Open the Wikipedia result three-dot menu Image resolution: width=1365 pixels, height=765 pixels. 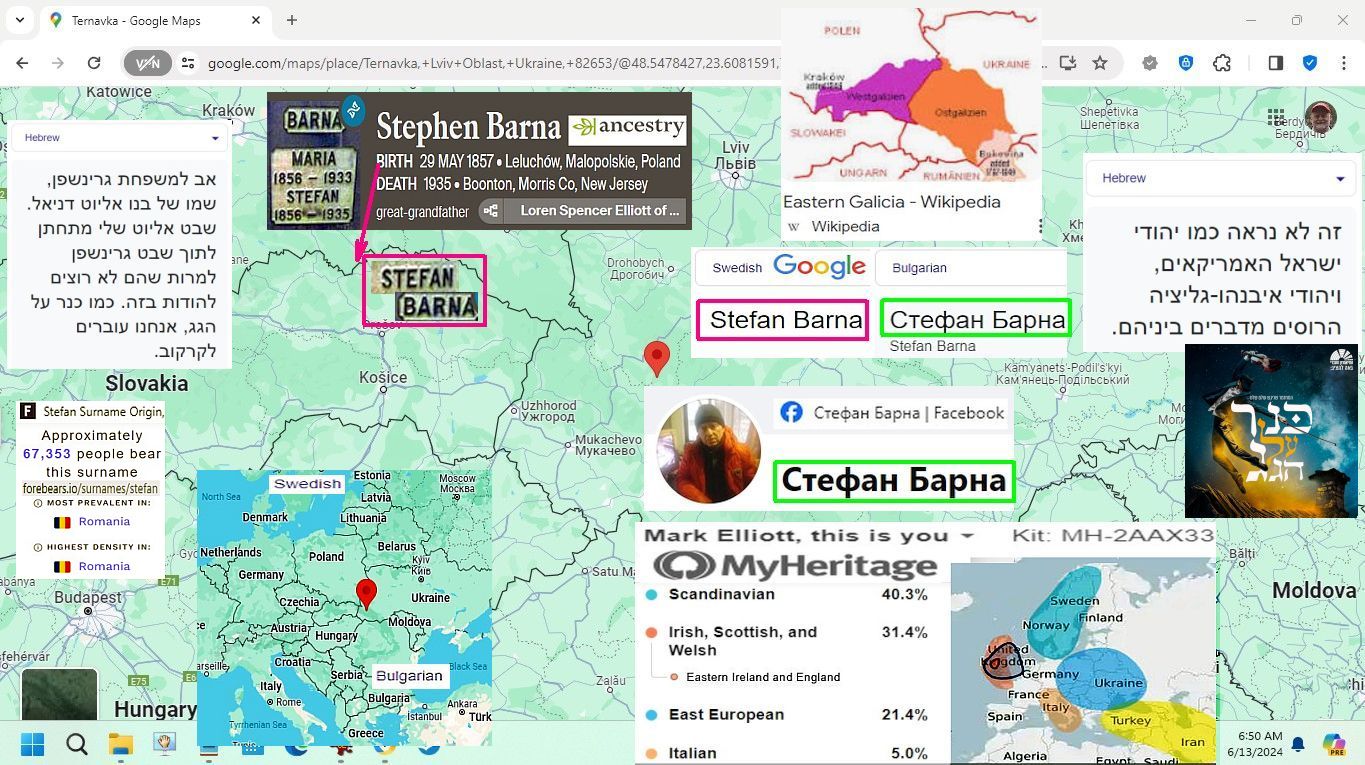point(1040,226)
